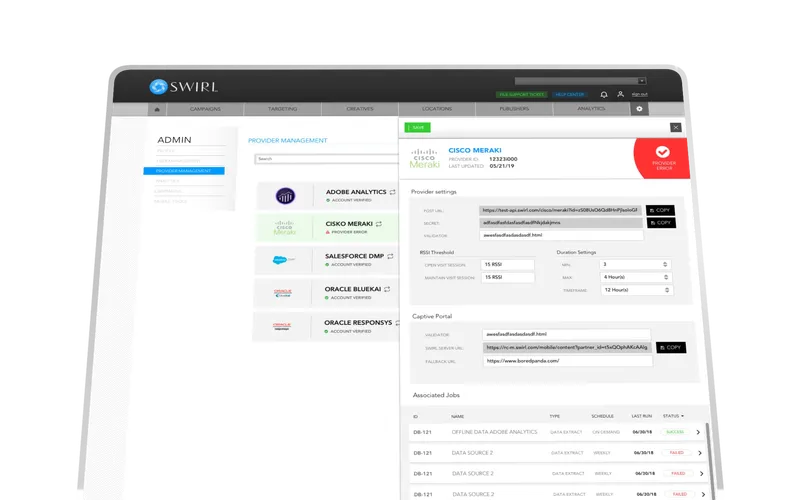Click the Provider Error status badge
The image size is (800, 500).
(x=663, y=158)
